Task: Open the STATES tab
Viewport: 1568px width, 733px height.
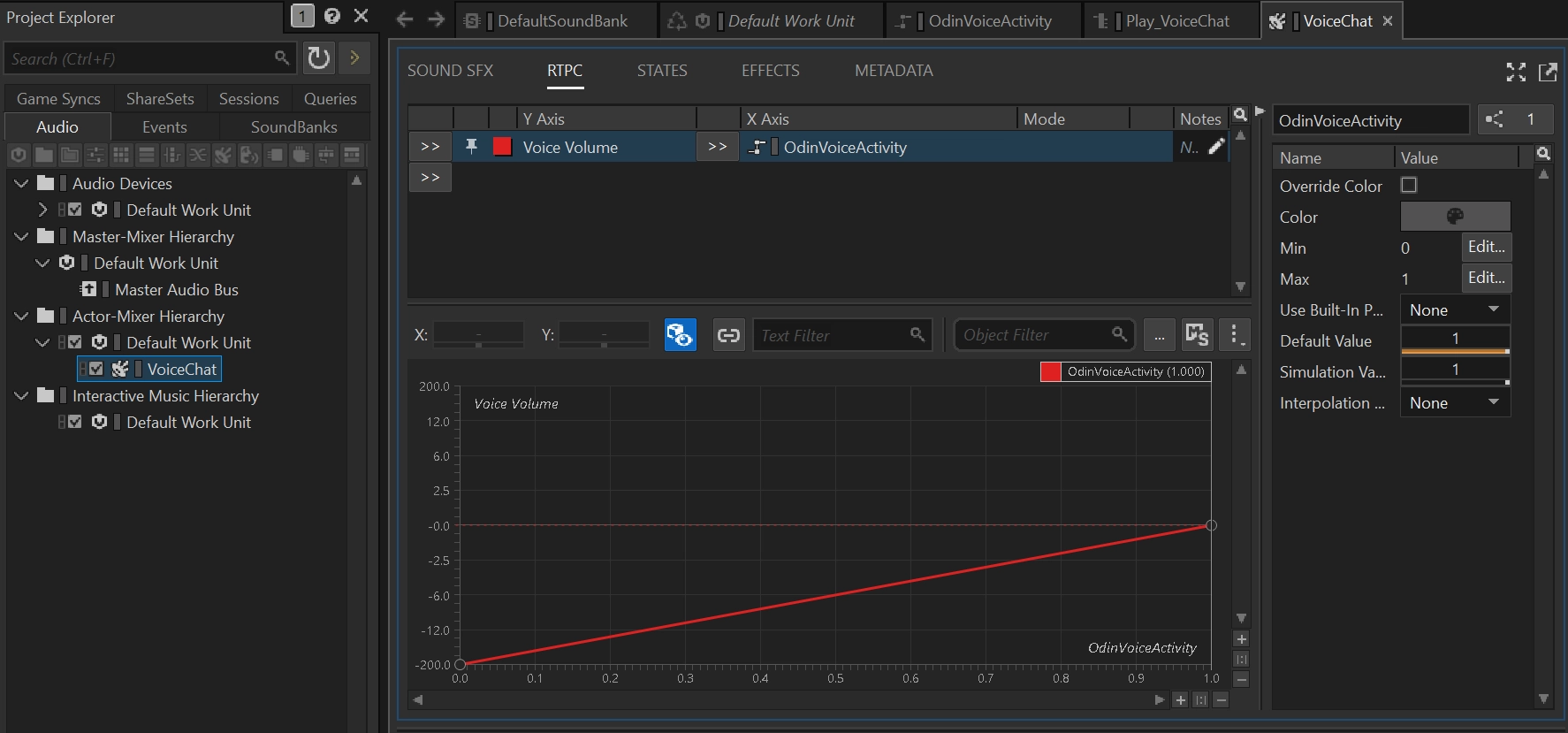Action: (x=662, y=71)
